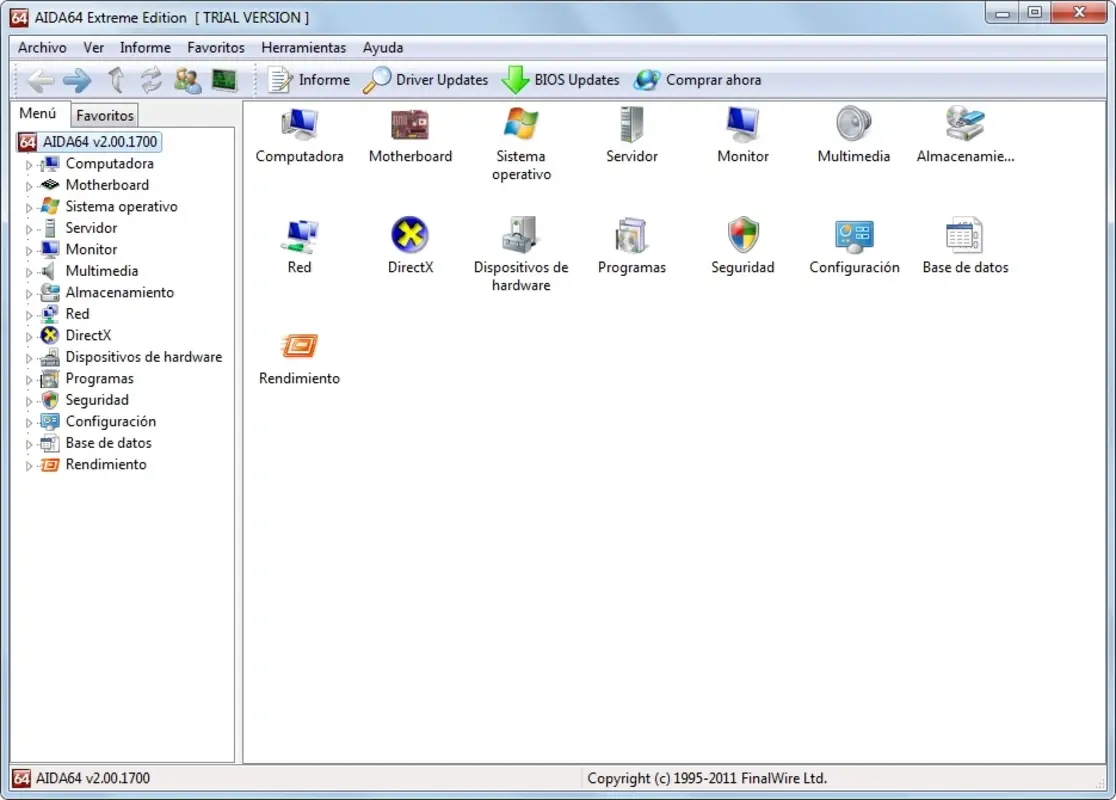
Task: Switch to the Favoritos tab
Action: coord(104,114)
